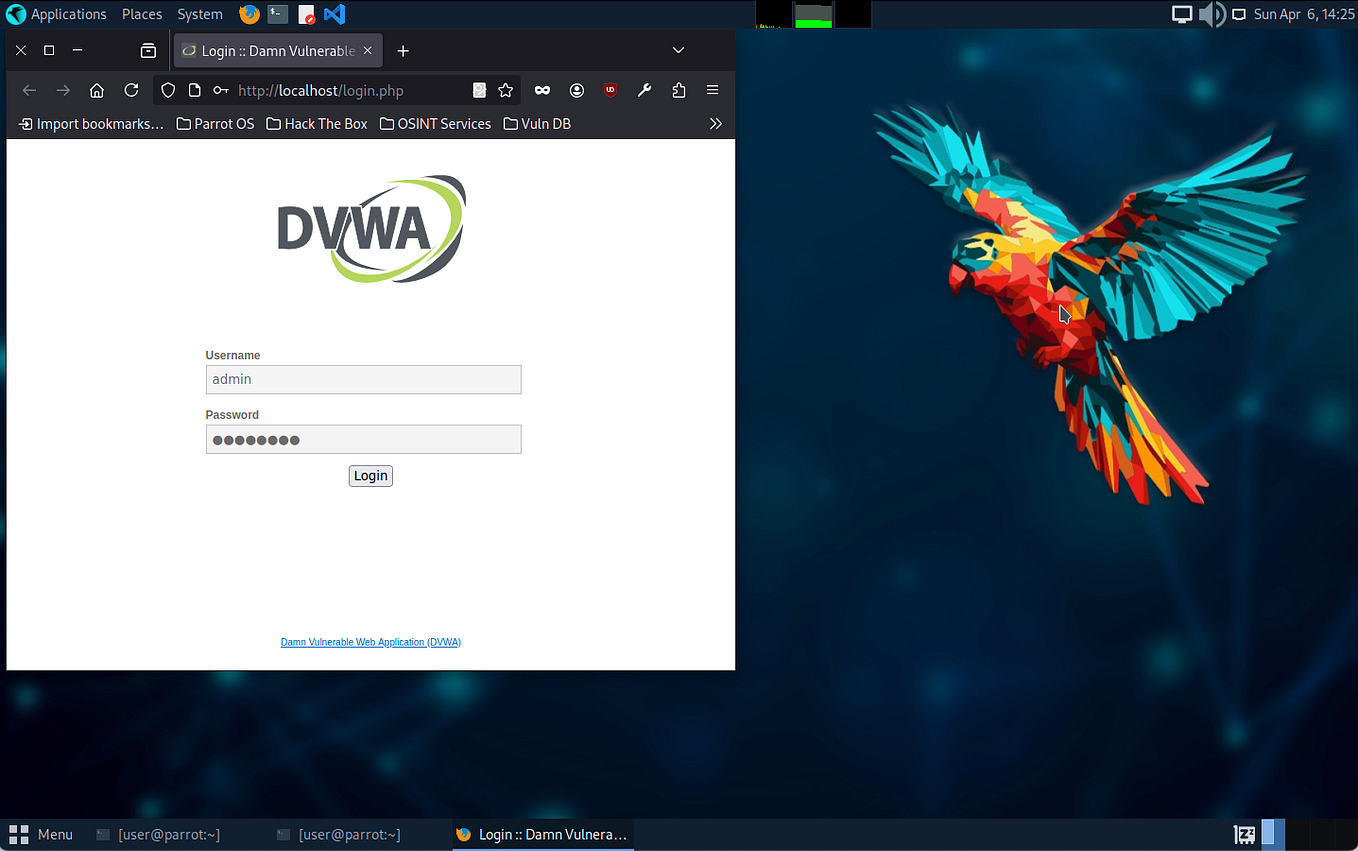Click the Password input field
Viewport: 1358px width, 851px height.
[x=363, y=439]
